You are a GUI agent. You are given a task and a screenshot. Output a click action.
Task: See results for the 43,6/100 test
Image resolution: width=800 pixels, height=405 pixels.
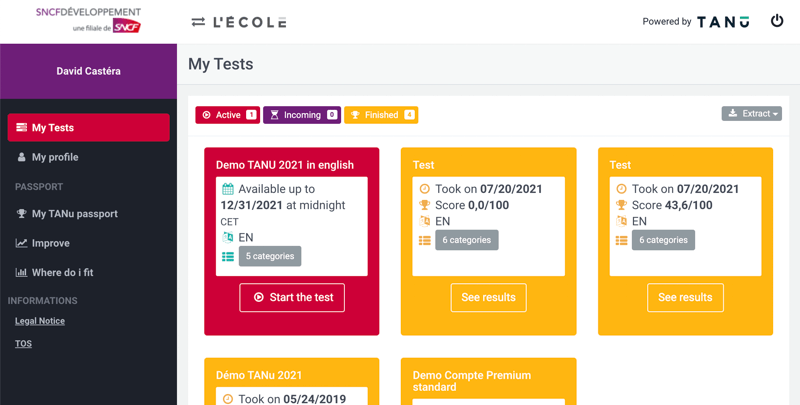point(685,297)
